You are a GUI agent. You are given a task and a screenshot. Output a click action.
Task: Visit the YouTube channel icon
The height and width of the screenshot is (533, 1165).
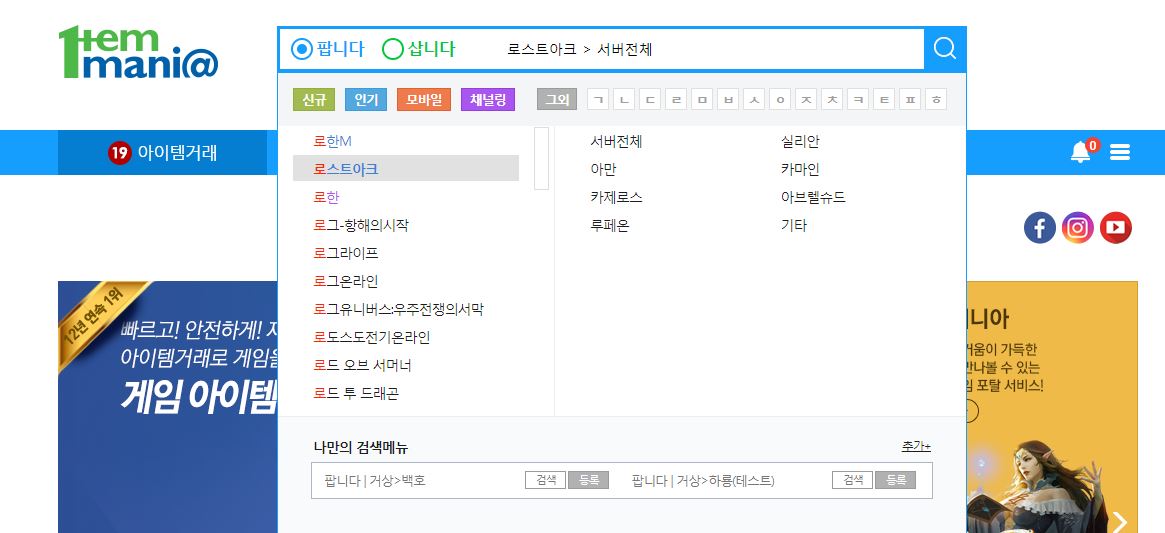(x=1115, y=227)
